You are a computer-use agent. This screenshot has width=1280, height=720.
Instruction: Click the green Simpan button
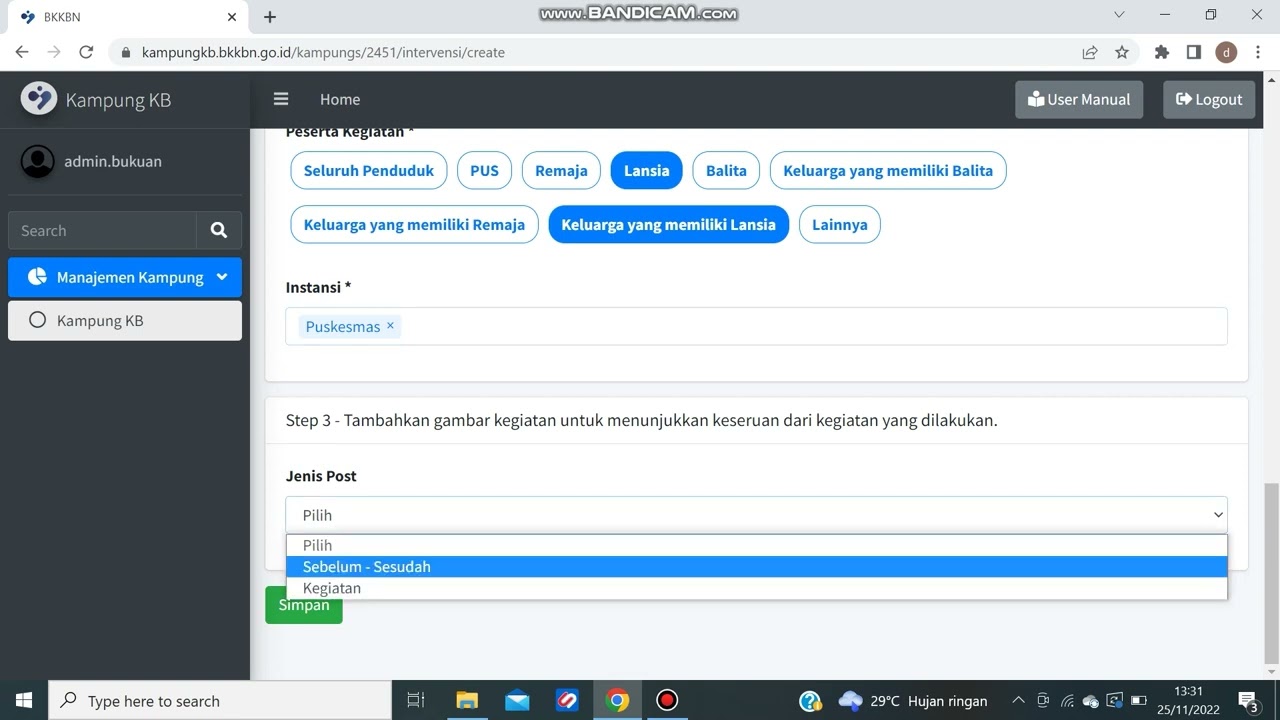(304, 605)
